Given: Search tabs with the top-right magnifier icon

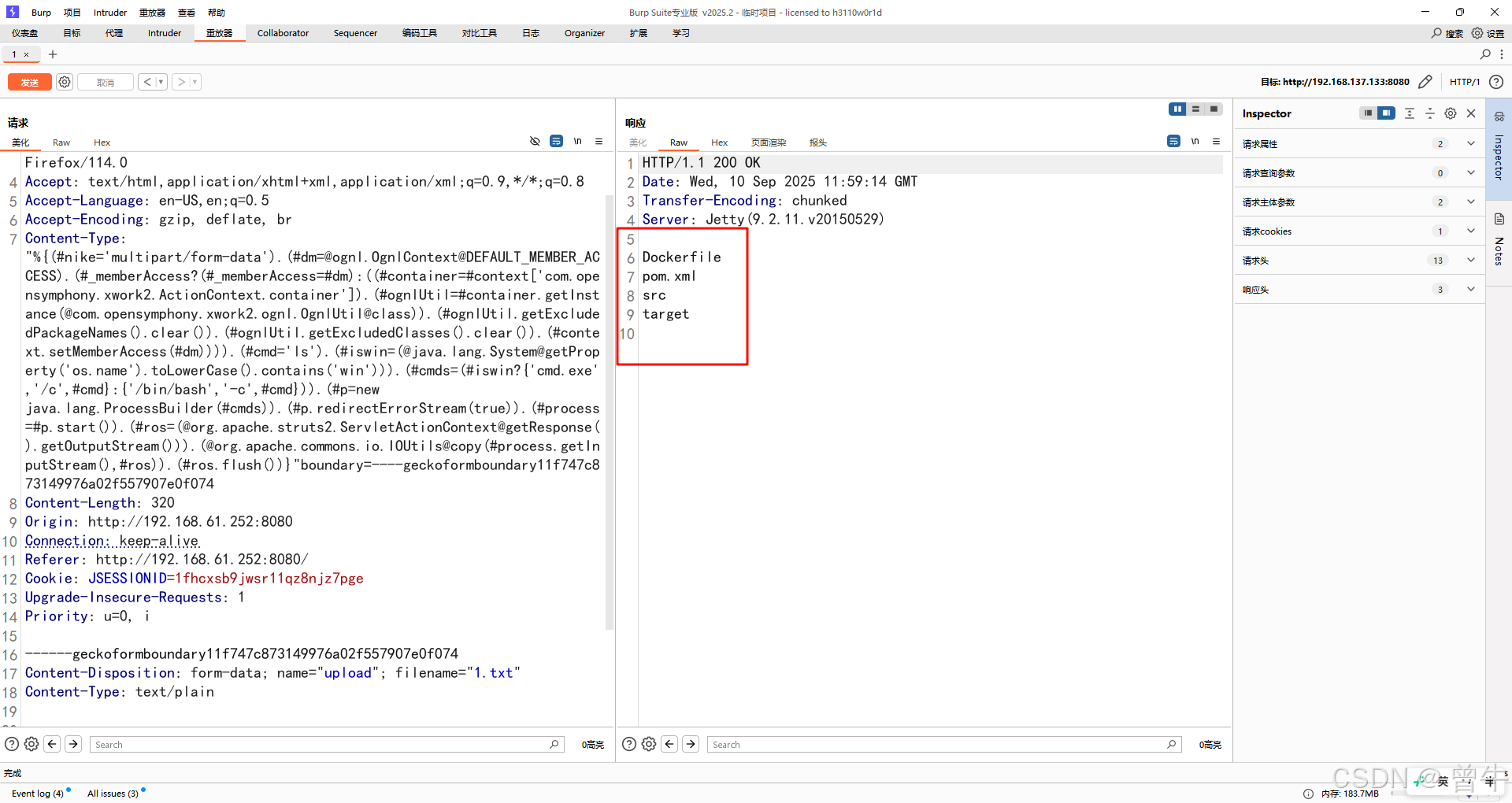Looking at the screenshot, I should [1485, 54].
